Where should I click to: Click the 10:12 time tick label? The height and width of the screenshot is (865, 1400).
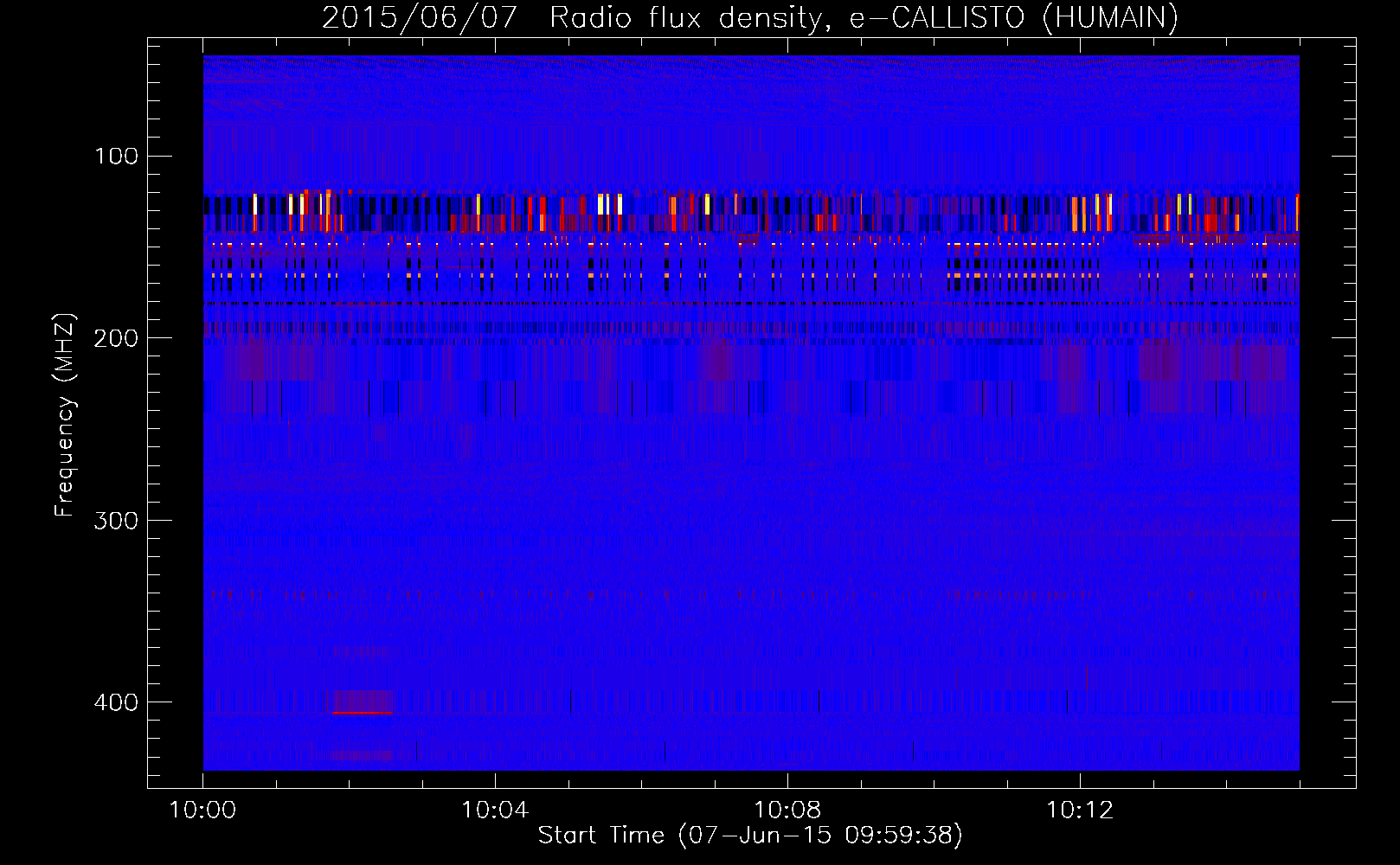tap(1080, 811)
